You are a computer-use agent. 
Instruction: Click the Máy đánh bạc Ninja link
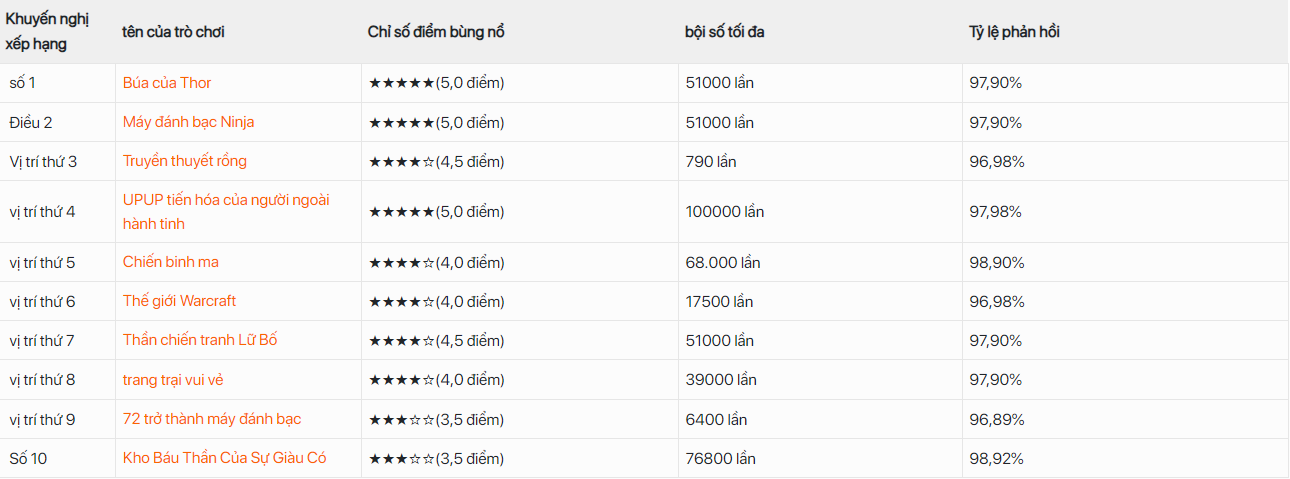188,122
